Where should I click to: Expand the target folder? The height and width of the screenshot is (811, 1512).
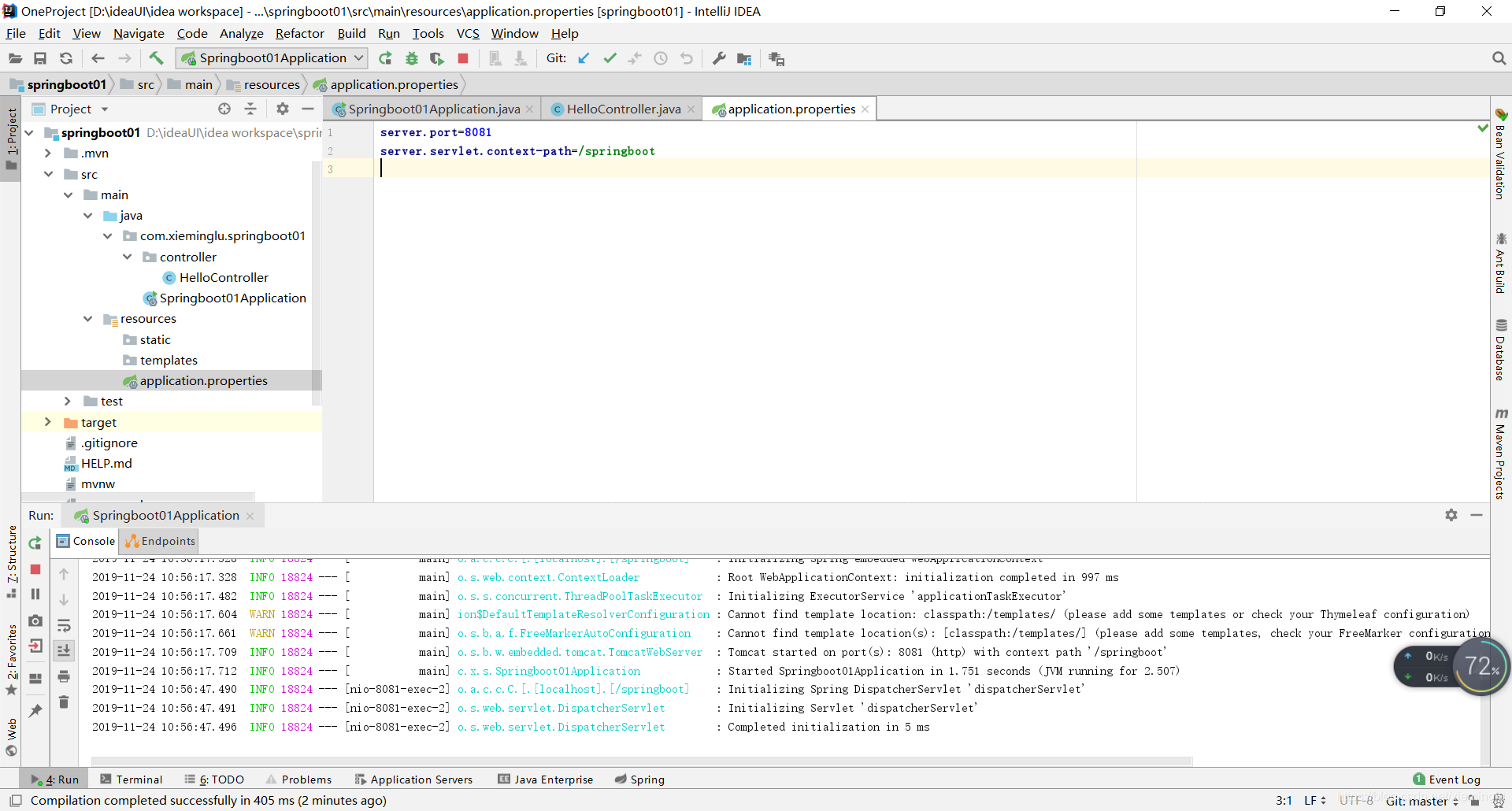48,422
